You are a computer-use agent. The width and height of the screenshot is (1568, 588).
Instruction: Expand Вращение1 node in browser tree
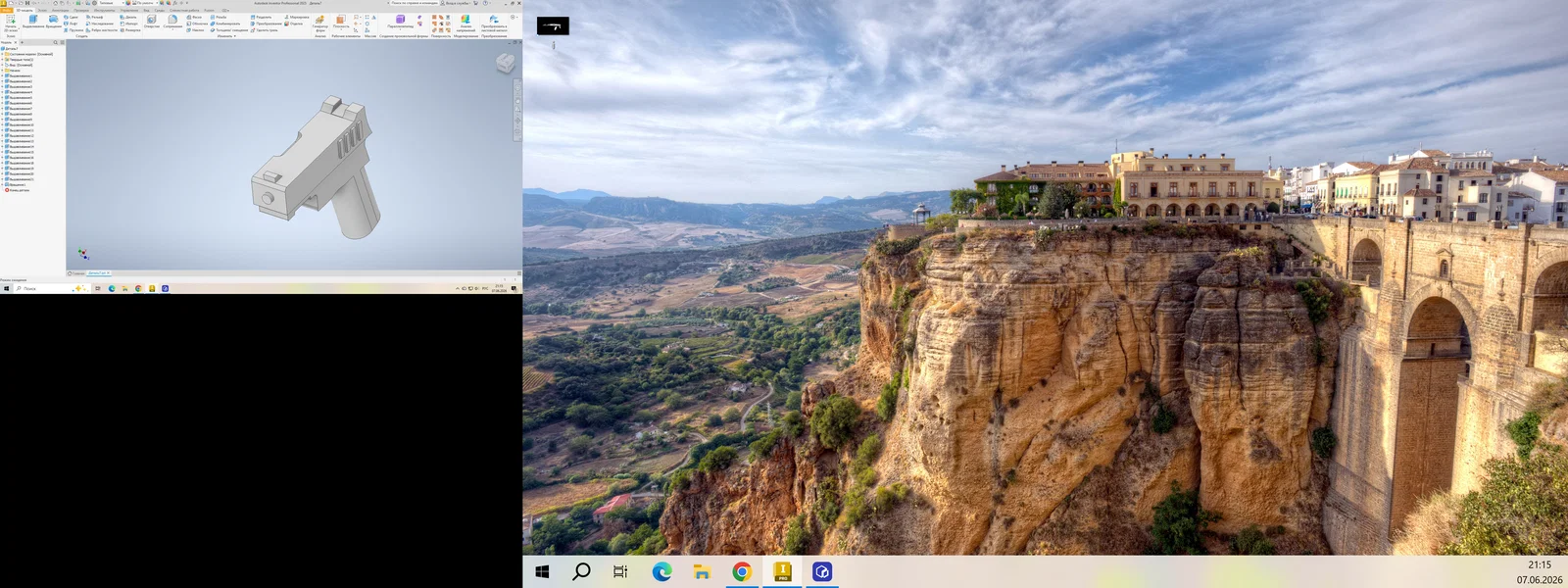point(2,184)
